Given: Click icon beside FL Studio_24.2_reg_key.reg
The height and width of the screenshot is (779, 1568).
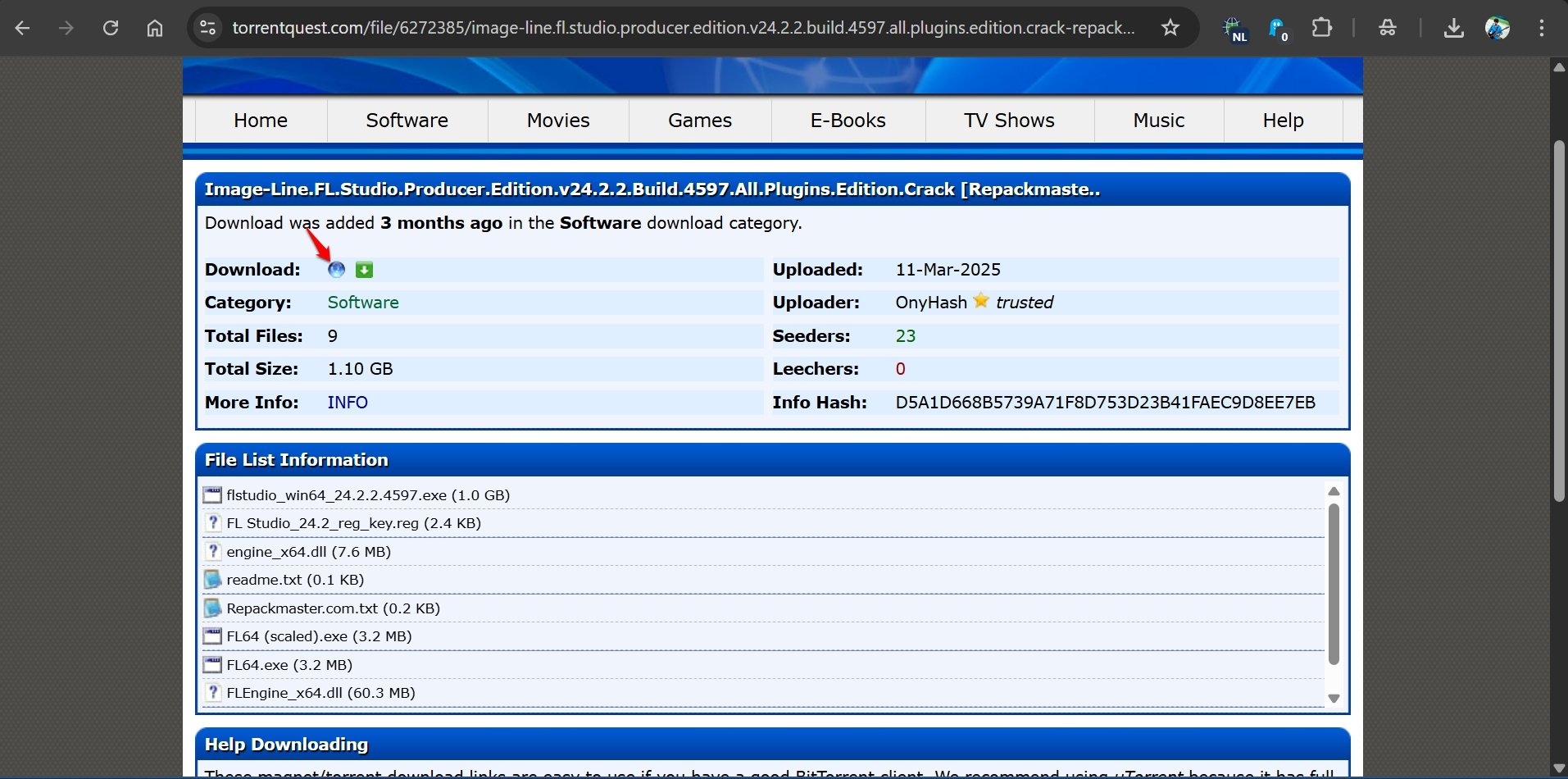Looking at the screenshot, I should pos(212,523).
